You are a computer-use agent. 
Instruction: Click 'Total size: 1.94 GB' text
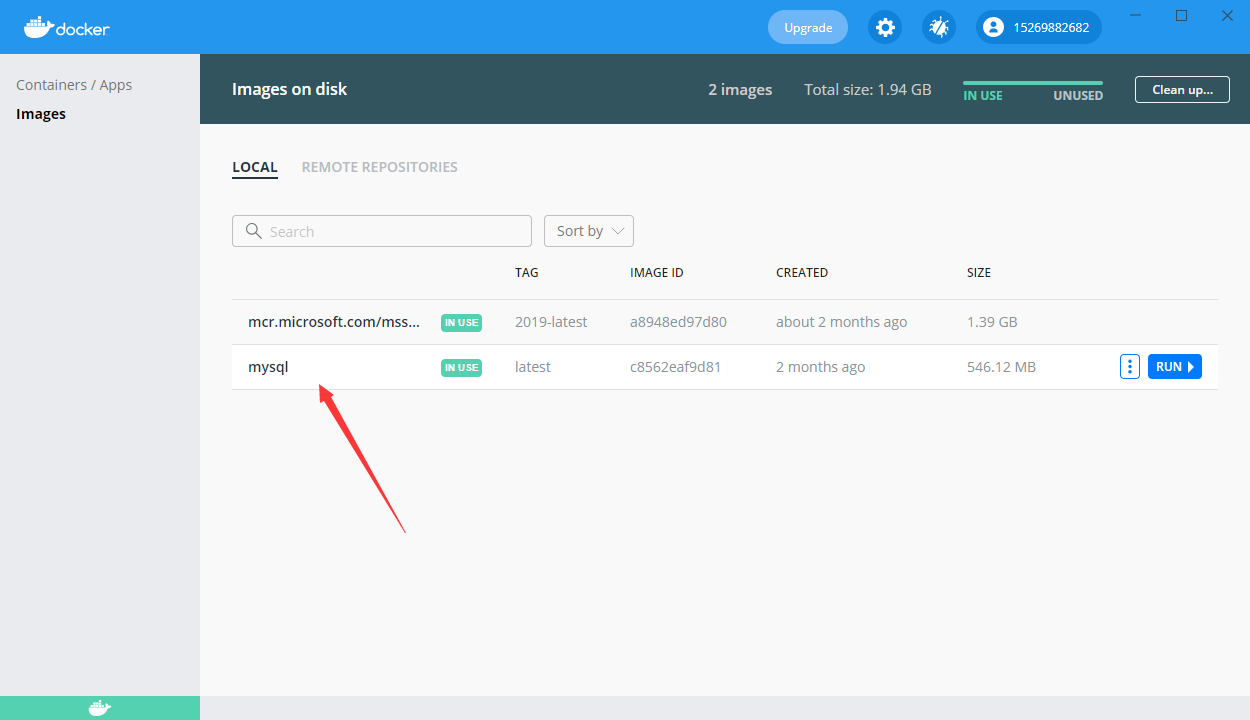click(868, 89)
